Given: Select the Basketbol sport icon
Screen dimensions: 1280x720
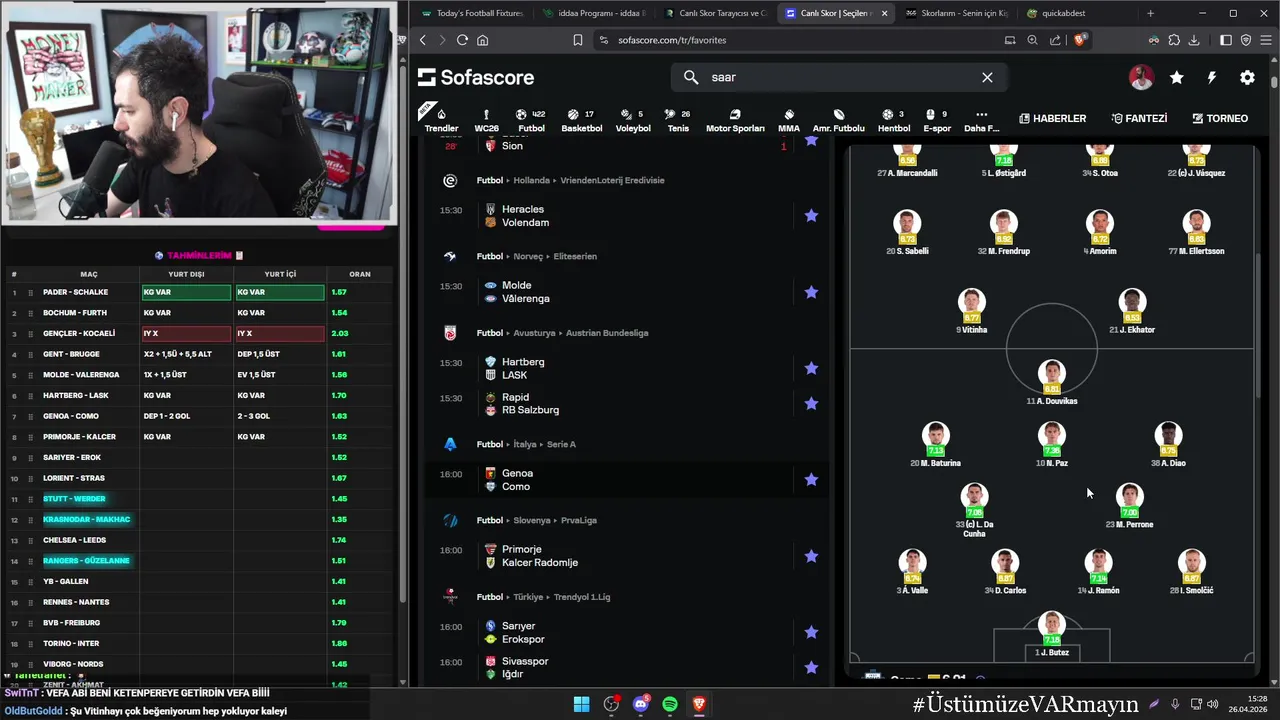Looking at the screenshot, I should pos(581,120).
